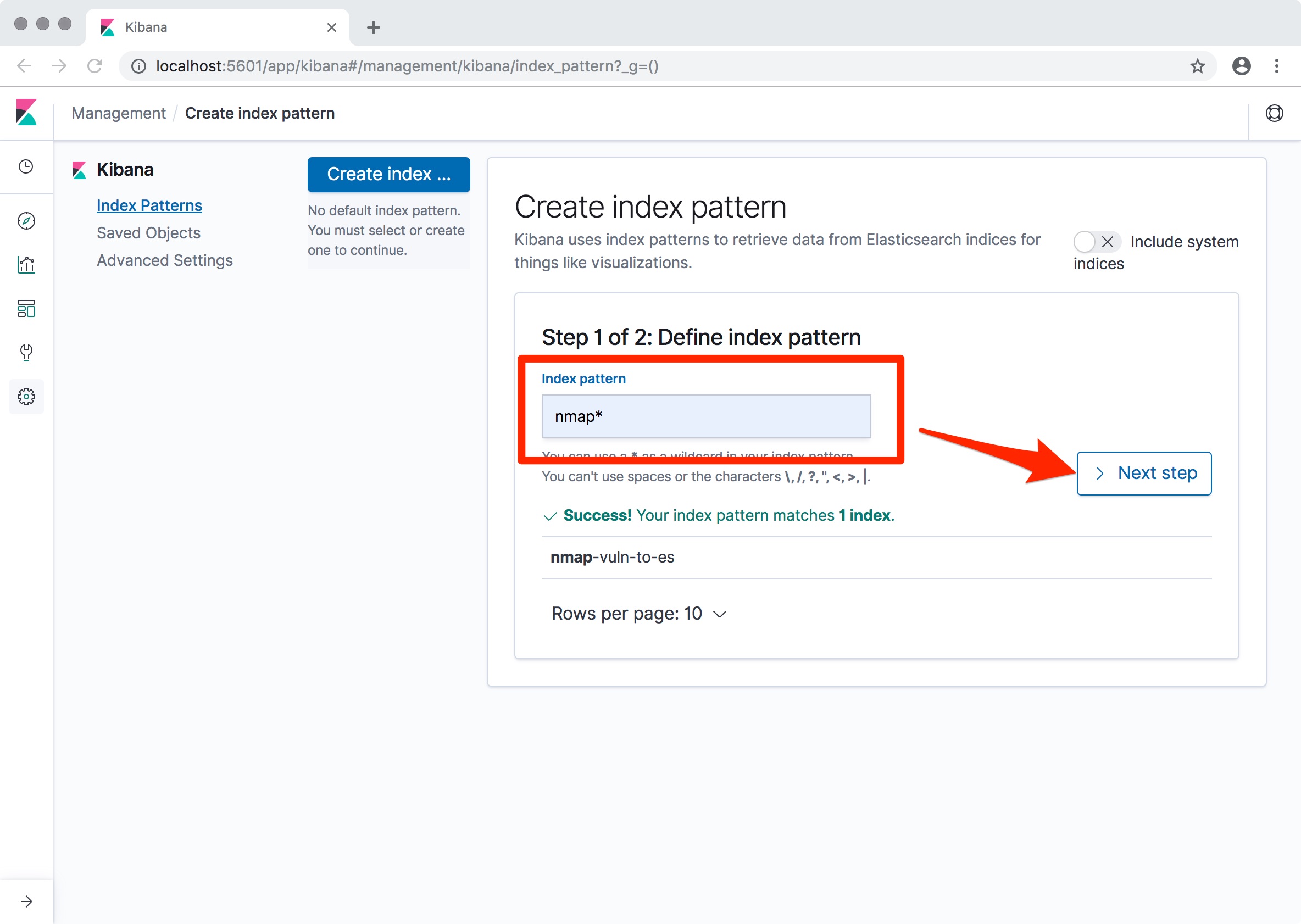Open the Recently viewed clock icon
The height and width of the screenshot is (924, 1301).
click(x=26, y=166)
